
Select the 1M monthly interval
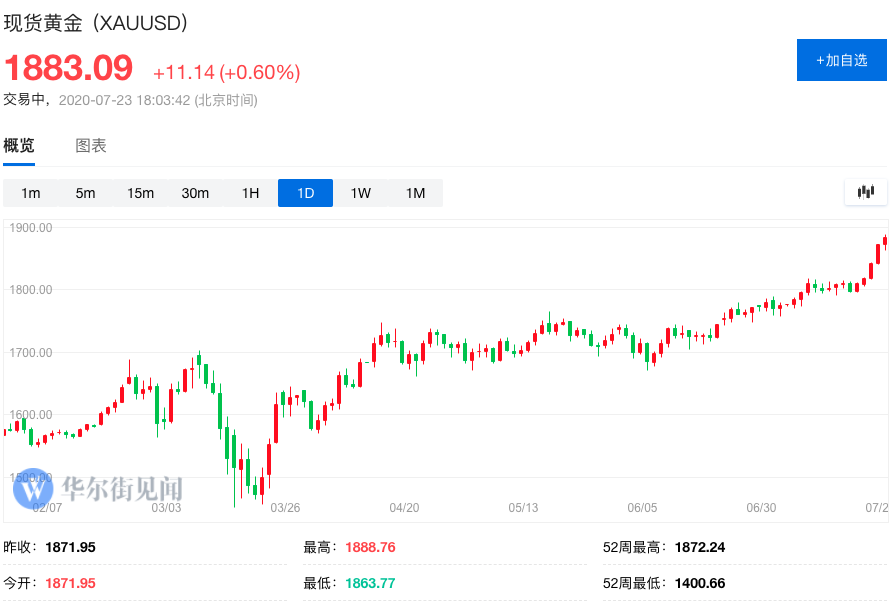415,193
